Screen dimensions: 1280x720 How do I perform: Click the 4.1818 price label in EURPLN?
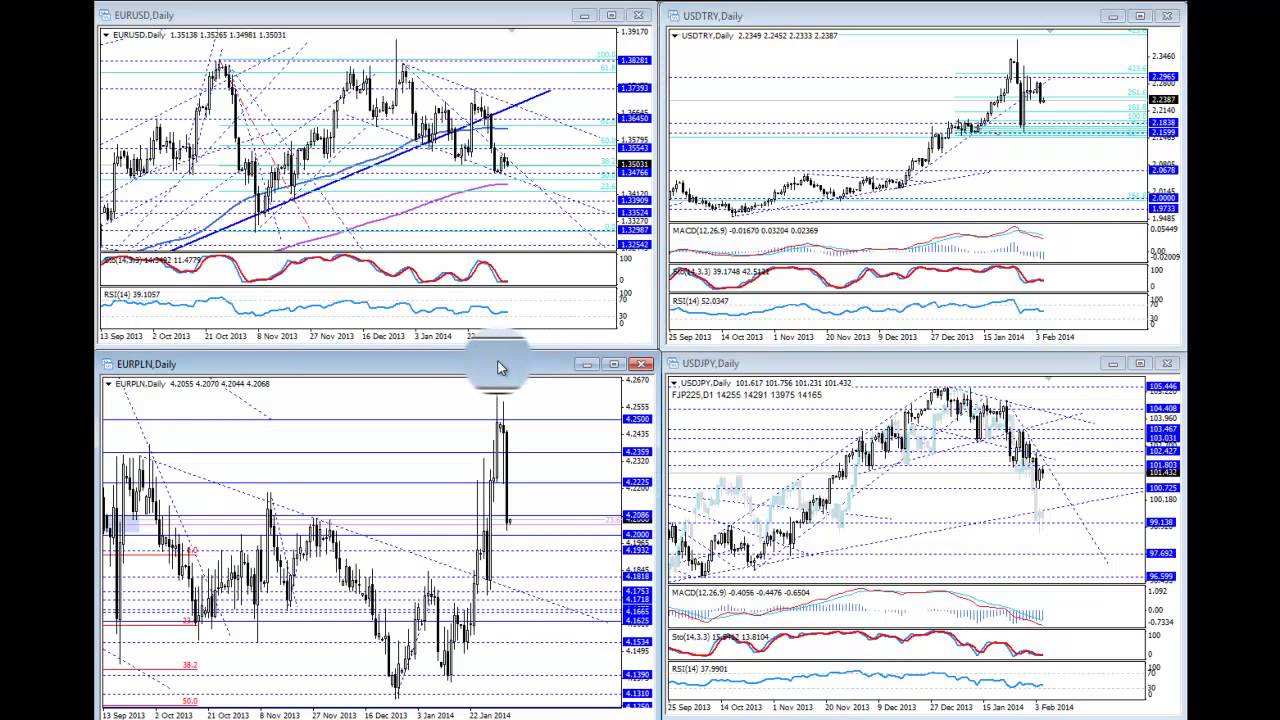(637, 576)
